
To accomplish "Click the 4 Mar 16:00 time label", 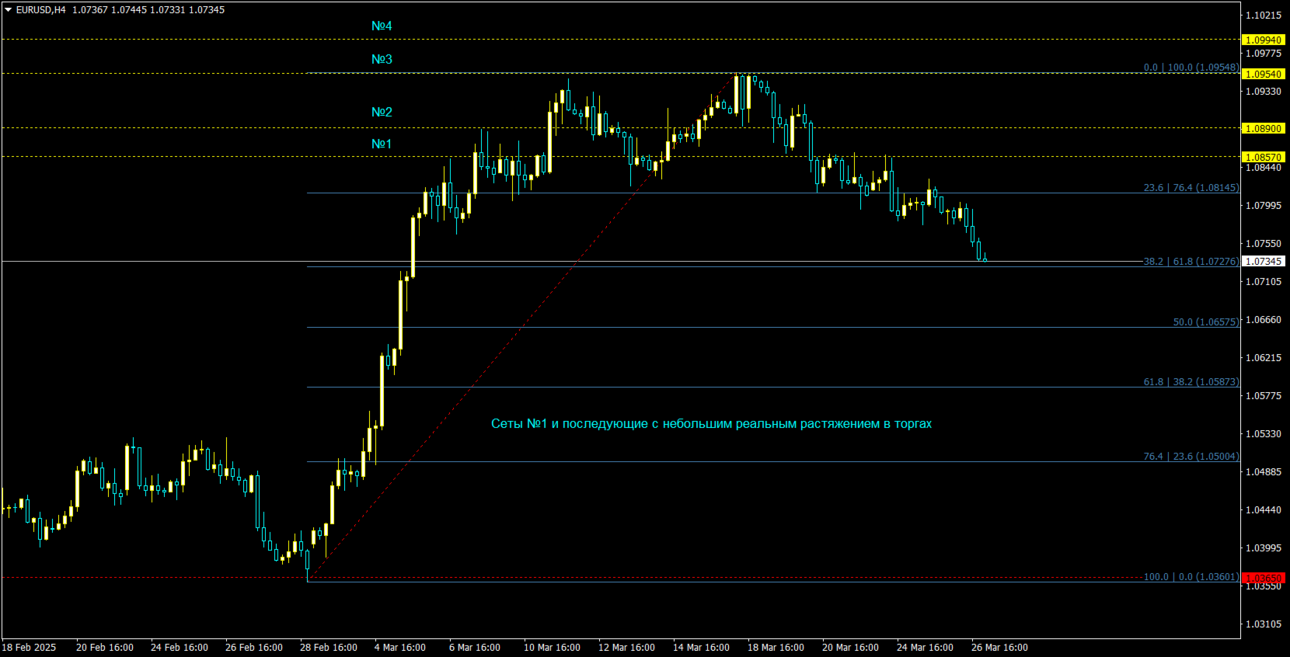I will point(401,648).
